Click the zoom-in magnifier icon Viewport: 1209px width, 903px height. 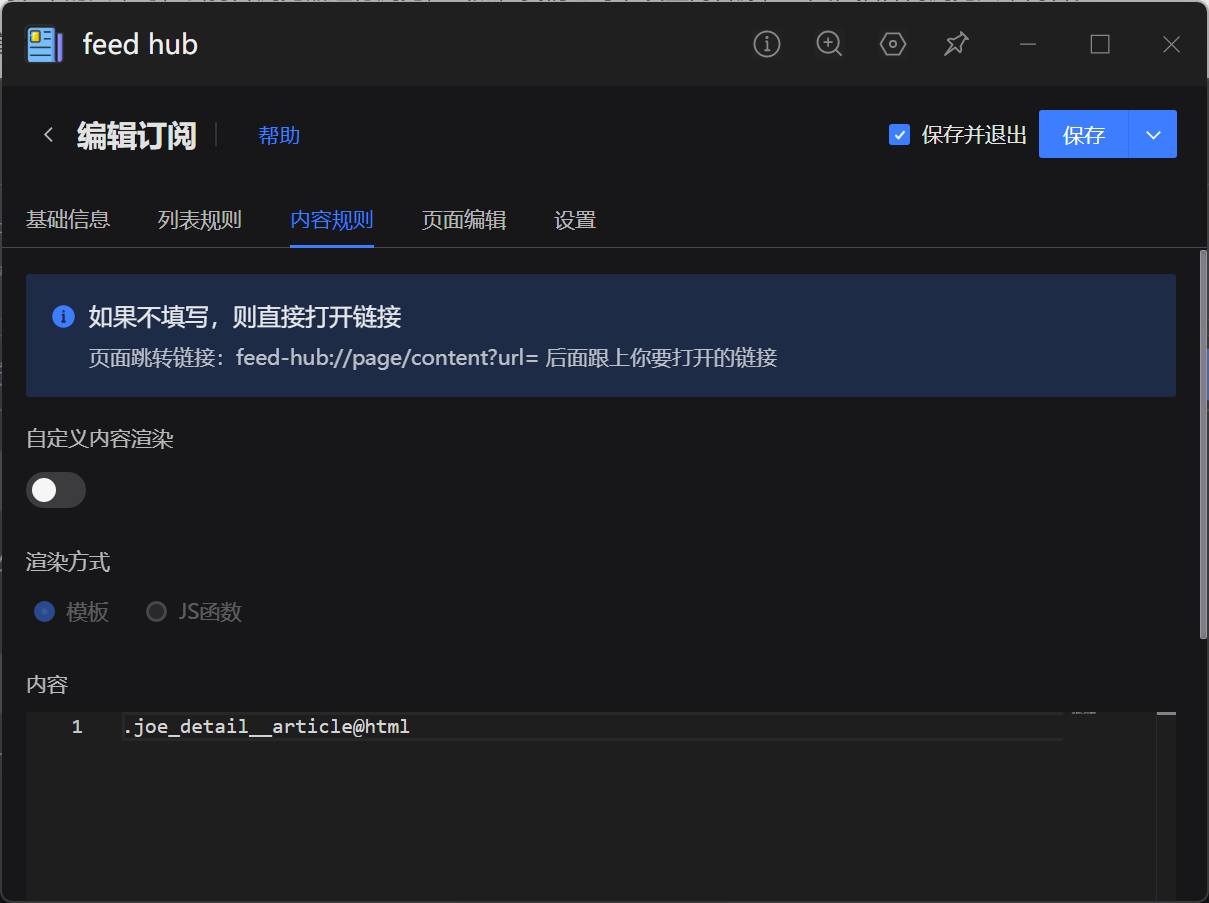(x=829, y=44)
